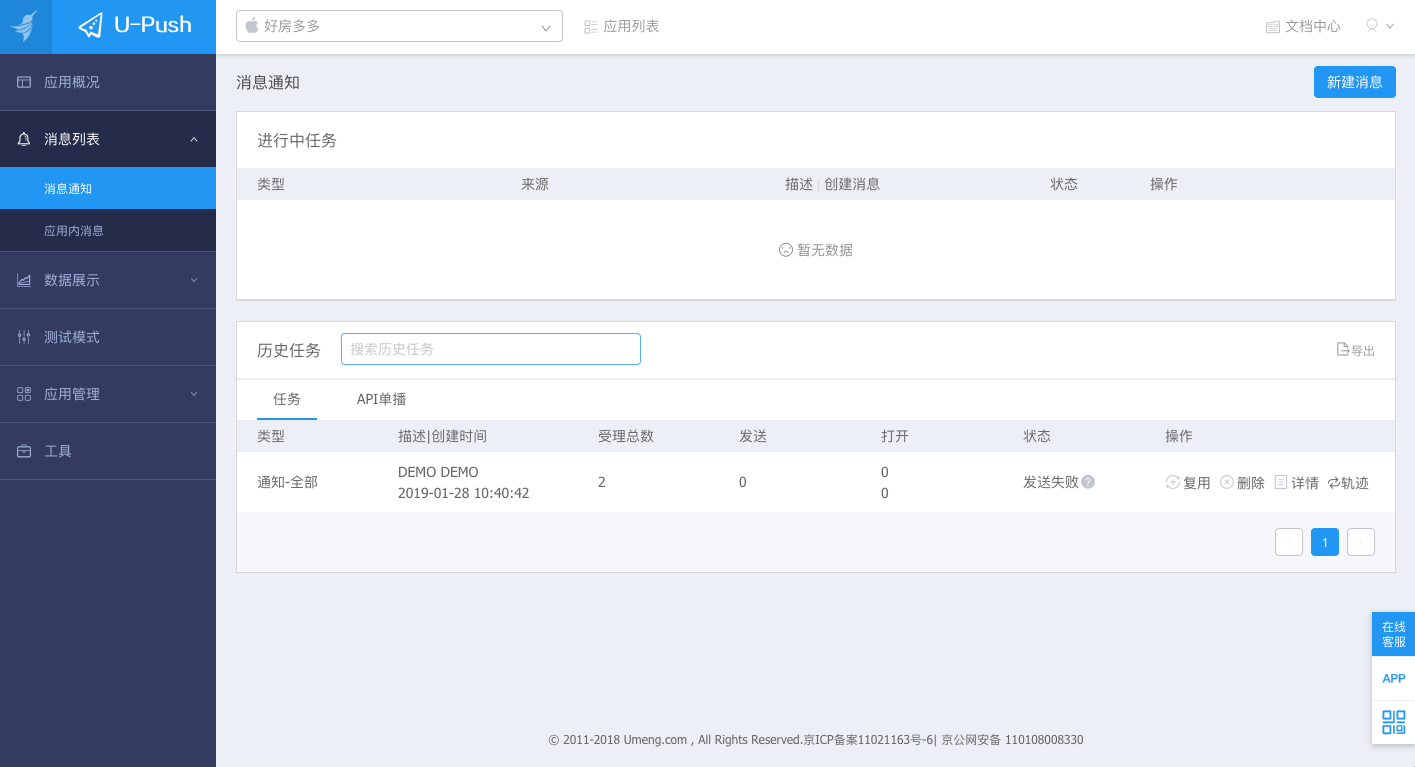Click the 进行中任务 section heading
The width and height of the screenshot is (1415, 767).
tap(297, 140)
